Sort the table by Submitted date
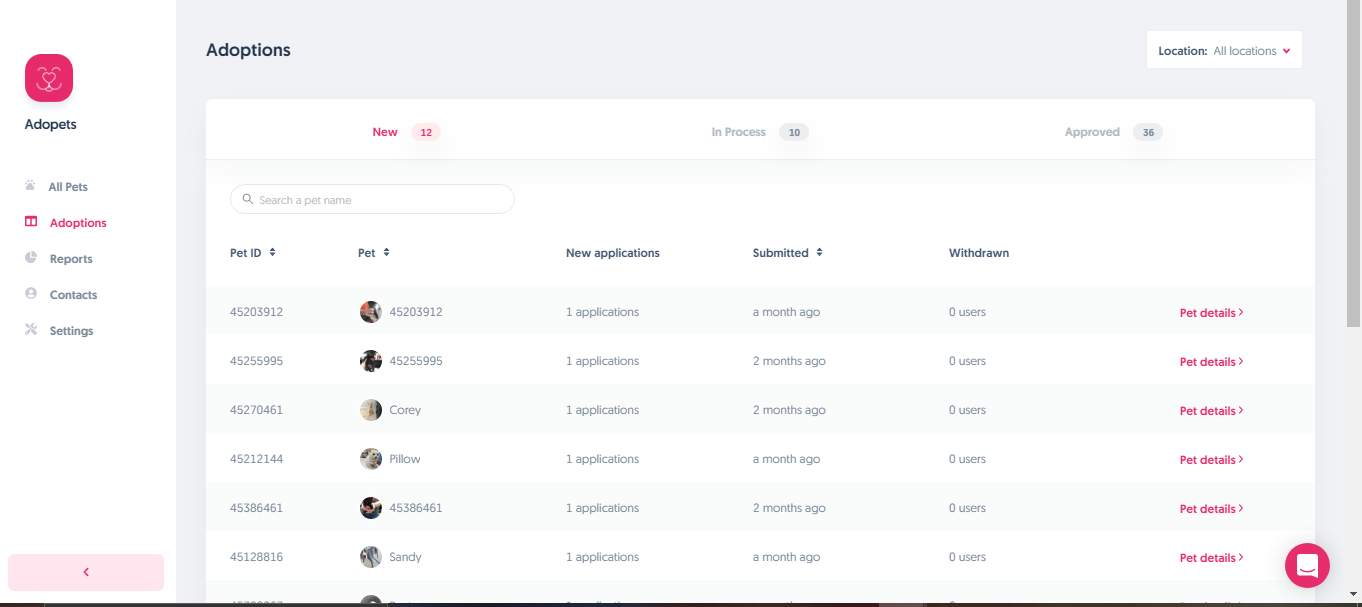The image size is (1362, 607). click(819, 253)
